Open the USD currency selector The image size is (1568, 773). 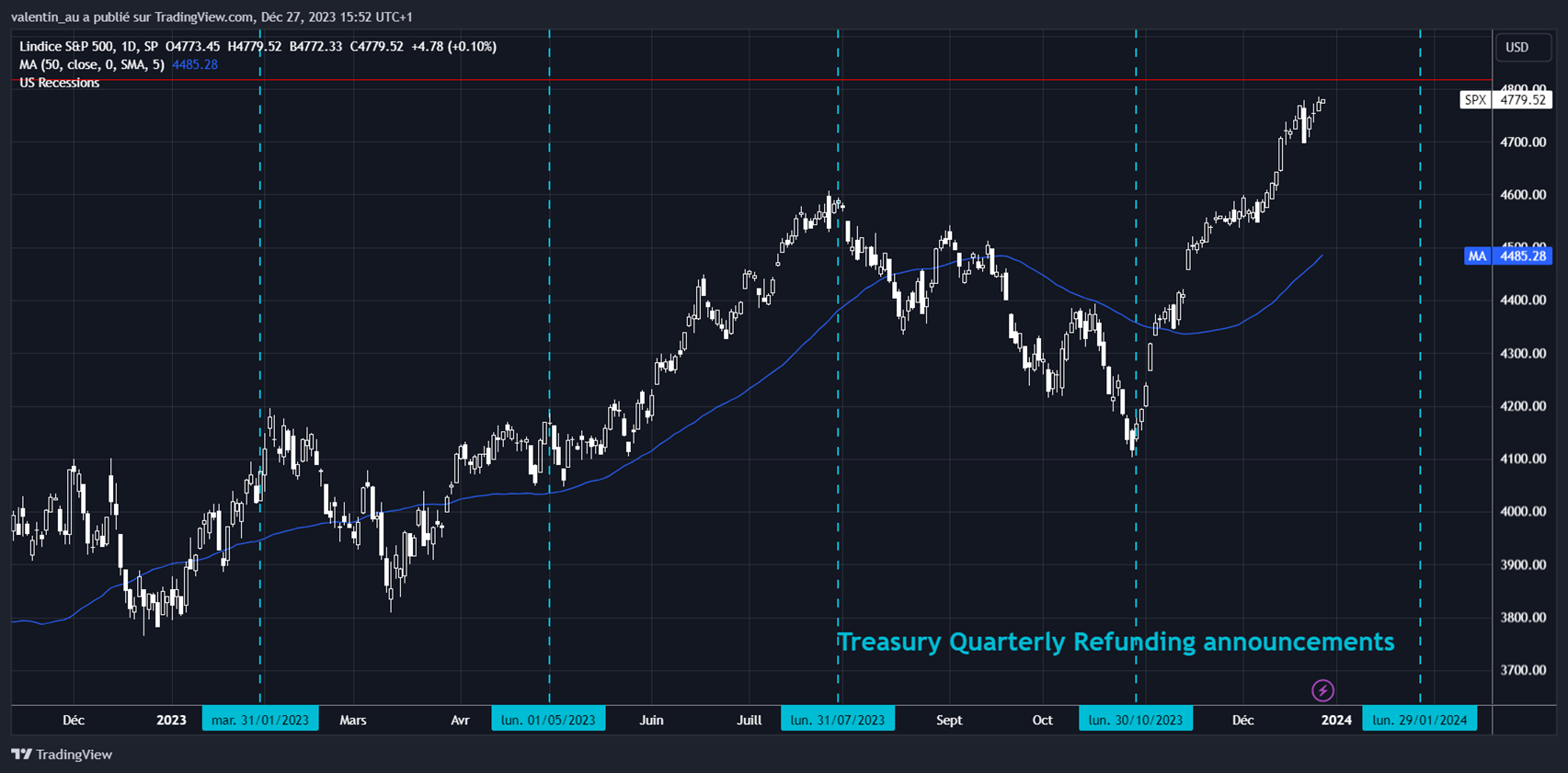[1516, 48]
